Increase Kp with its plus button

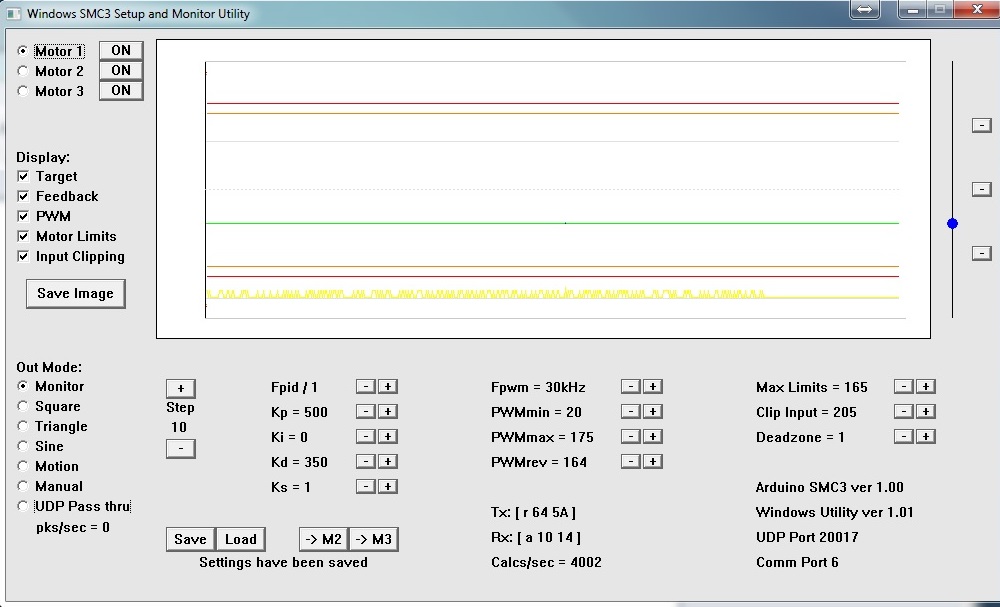(x=388, y=411)
